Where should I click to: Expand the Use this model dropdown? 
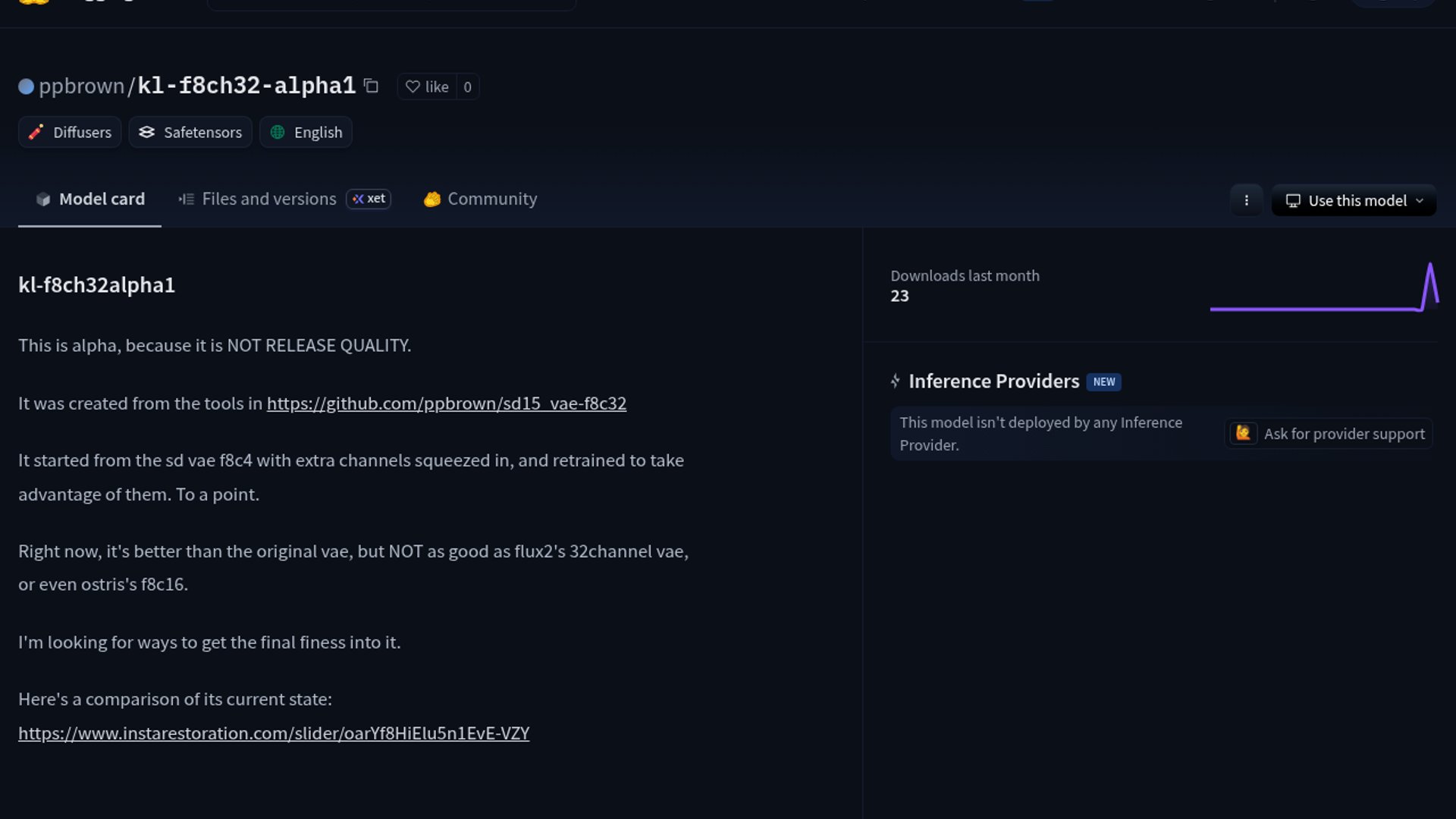[x=1354, y=200]
